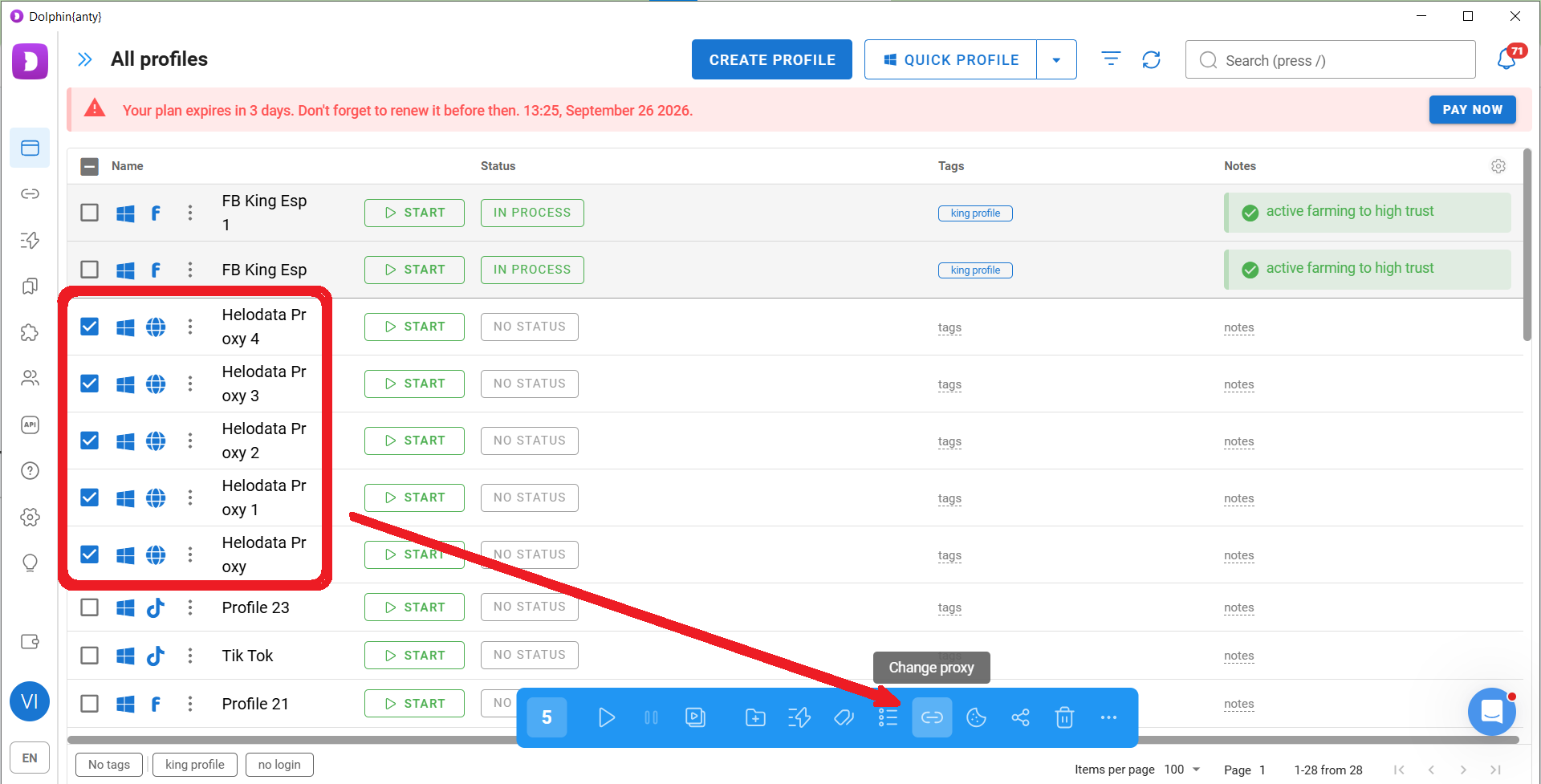
Task: Check the FB King Esp 1 checkbox
Action: (x=90, y=213)
